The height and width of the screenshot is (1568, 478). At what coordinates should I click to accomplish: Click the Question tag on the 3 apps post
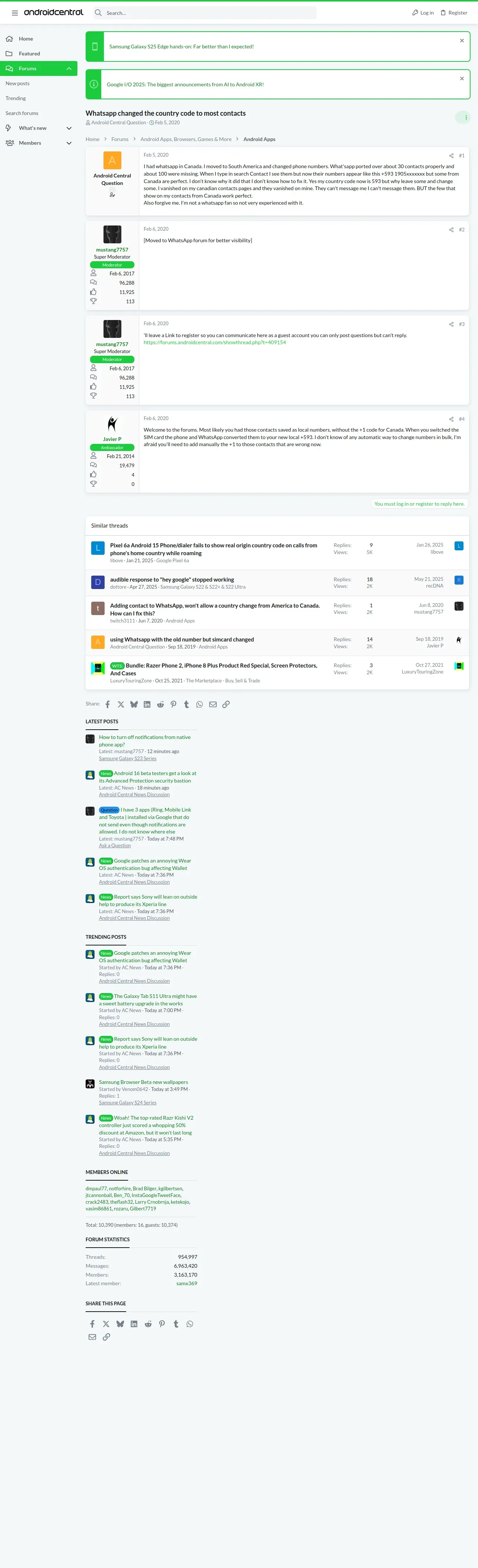[109, 810]
